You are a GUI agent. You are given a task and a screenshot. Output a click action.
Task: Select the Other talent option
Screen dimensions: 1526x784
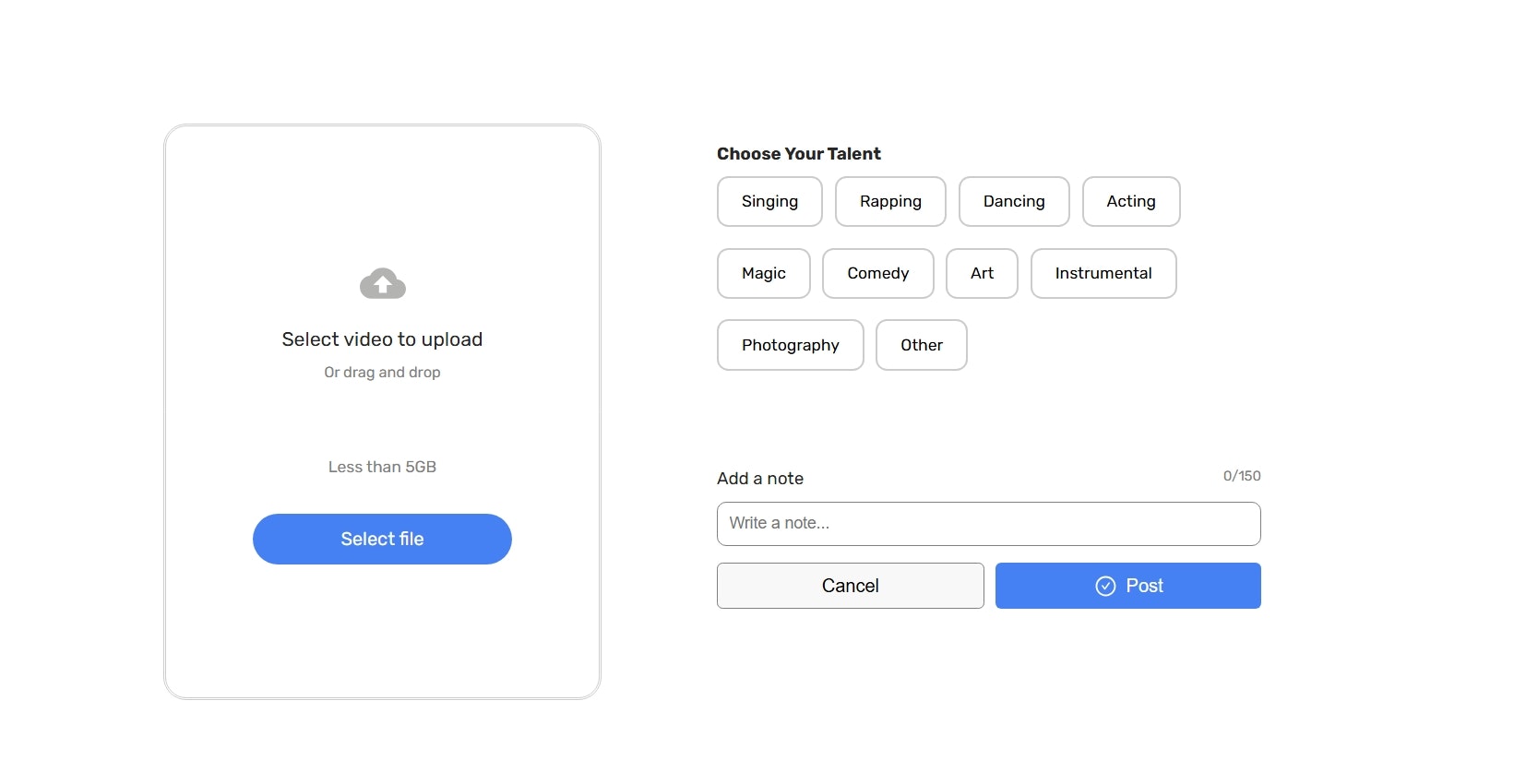coord(922,345)
